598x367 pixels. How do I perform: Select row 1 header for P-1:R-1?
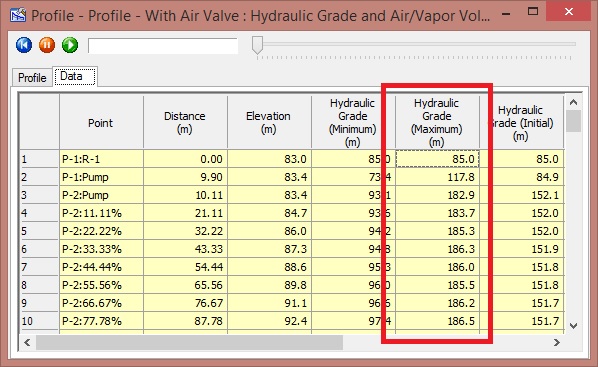39,159
